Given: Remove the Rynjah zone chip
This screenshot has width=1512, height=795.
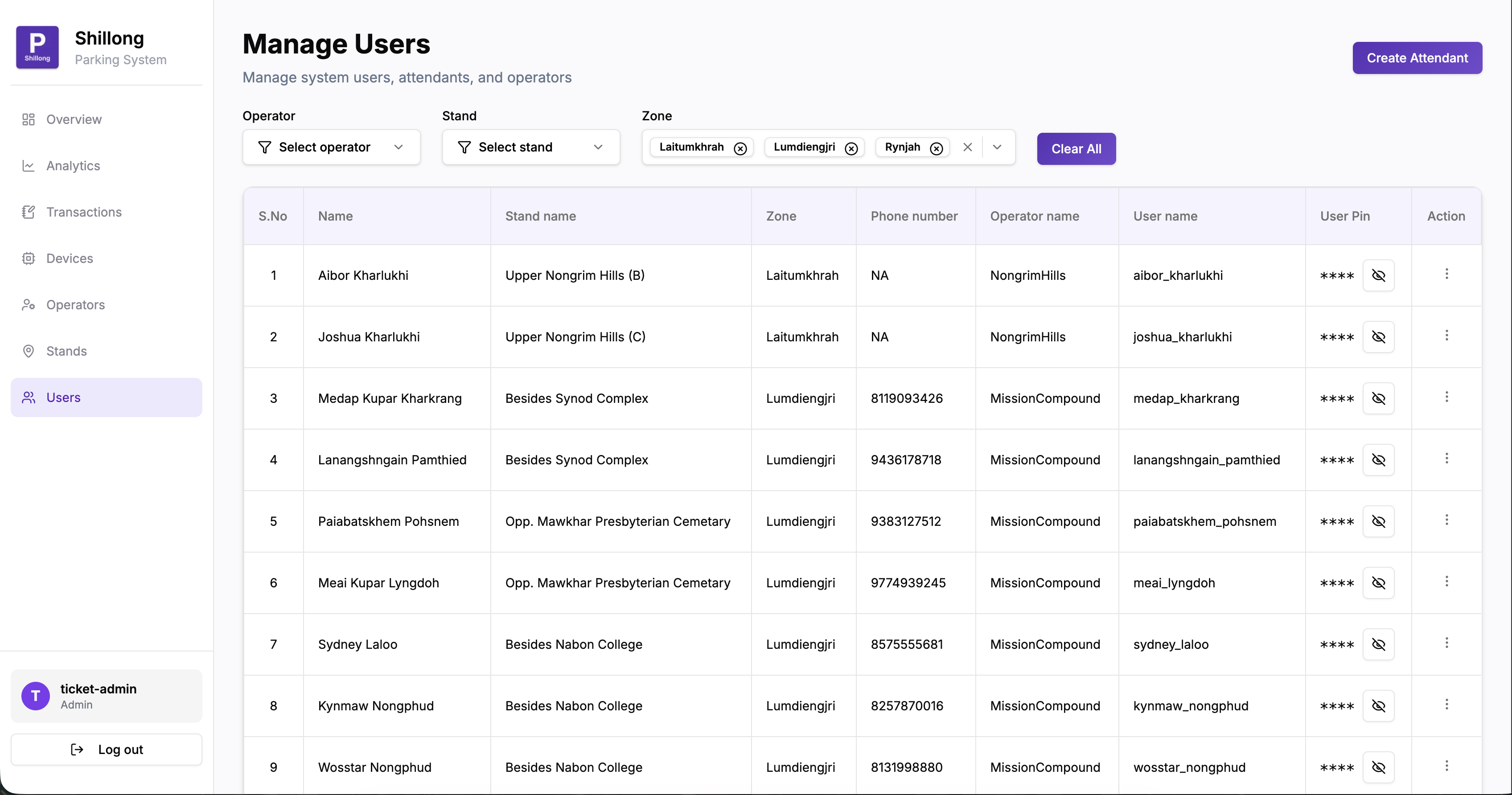Looking at the screenshot, I should point(936,148).
